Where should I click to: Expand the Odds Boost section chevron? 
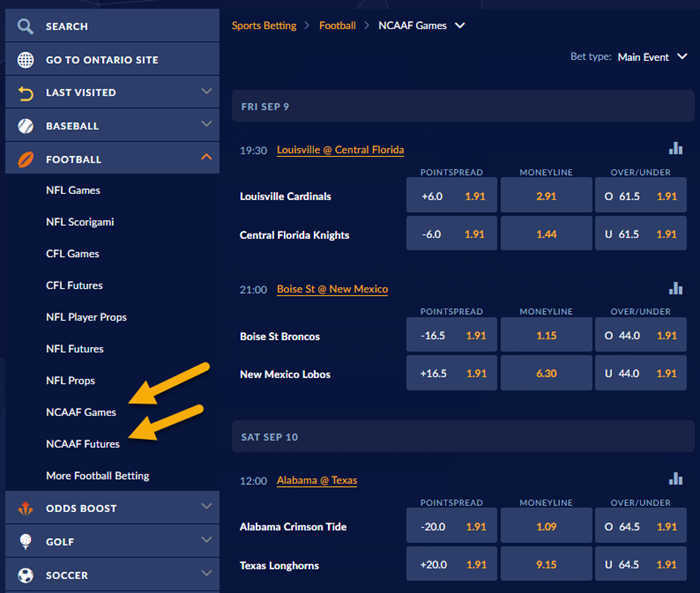206,506
